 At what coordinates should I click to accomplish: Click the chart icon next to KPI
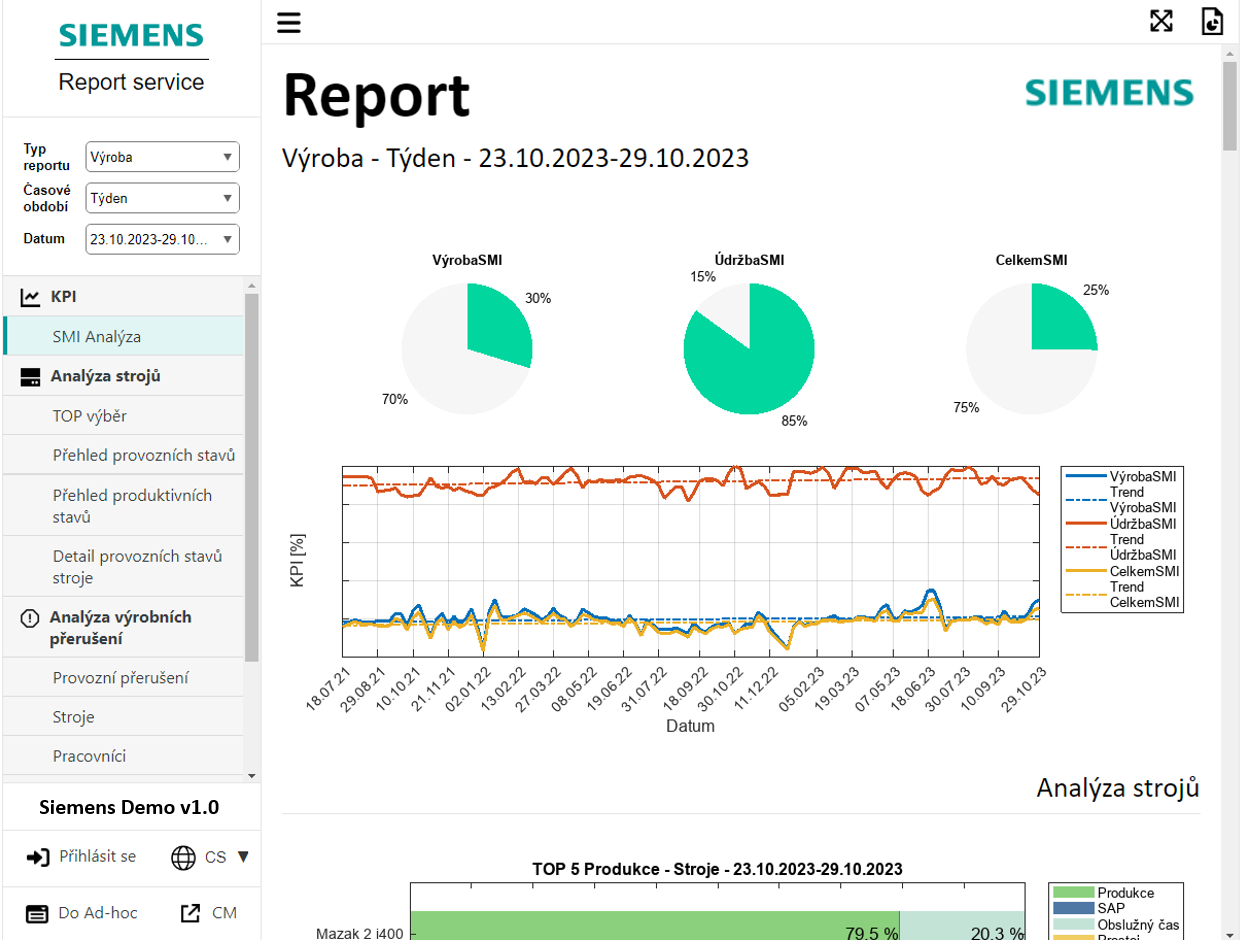click(28, 298)
